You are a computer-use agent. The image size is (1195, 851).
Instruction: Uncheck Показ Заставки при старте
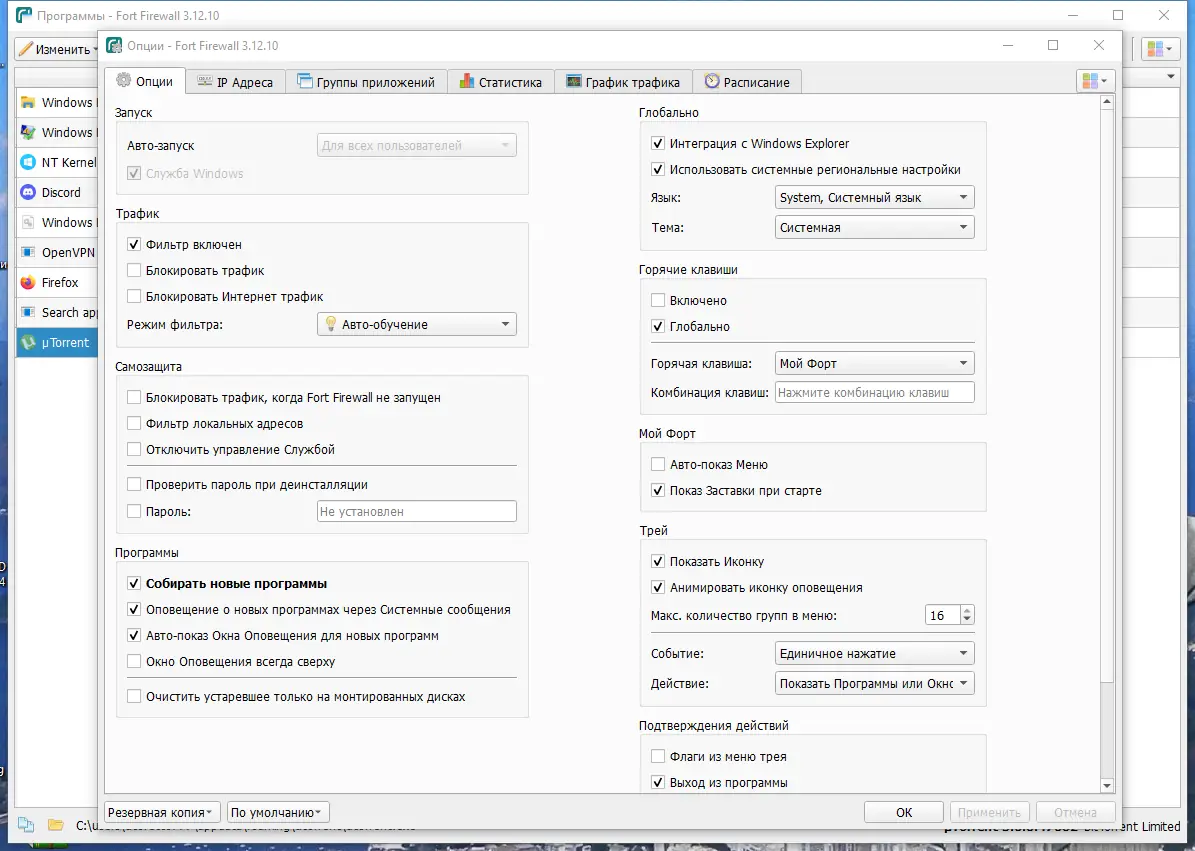click(658, 490)
